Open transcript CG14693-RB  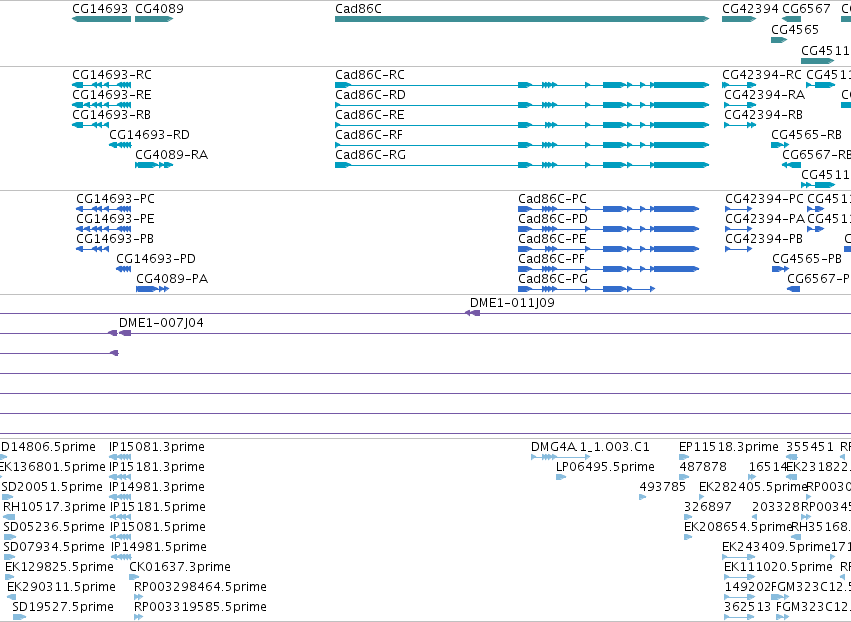(111, 115)
